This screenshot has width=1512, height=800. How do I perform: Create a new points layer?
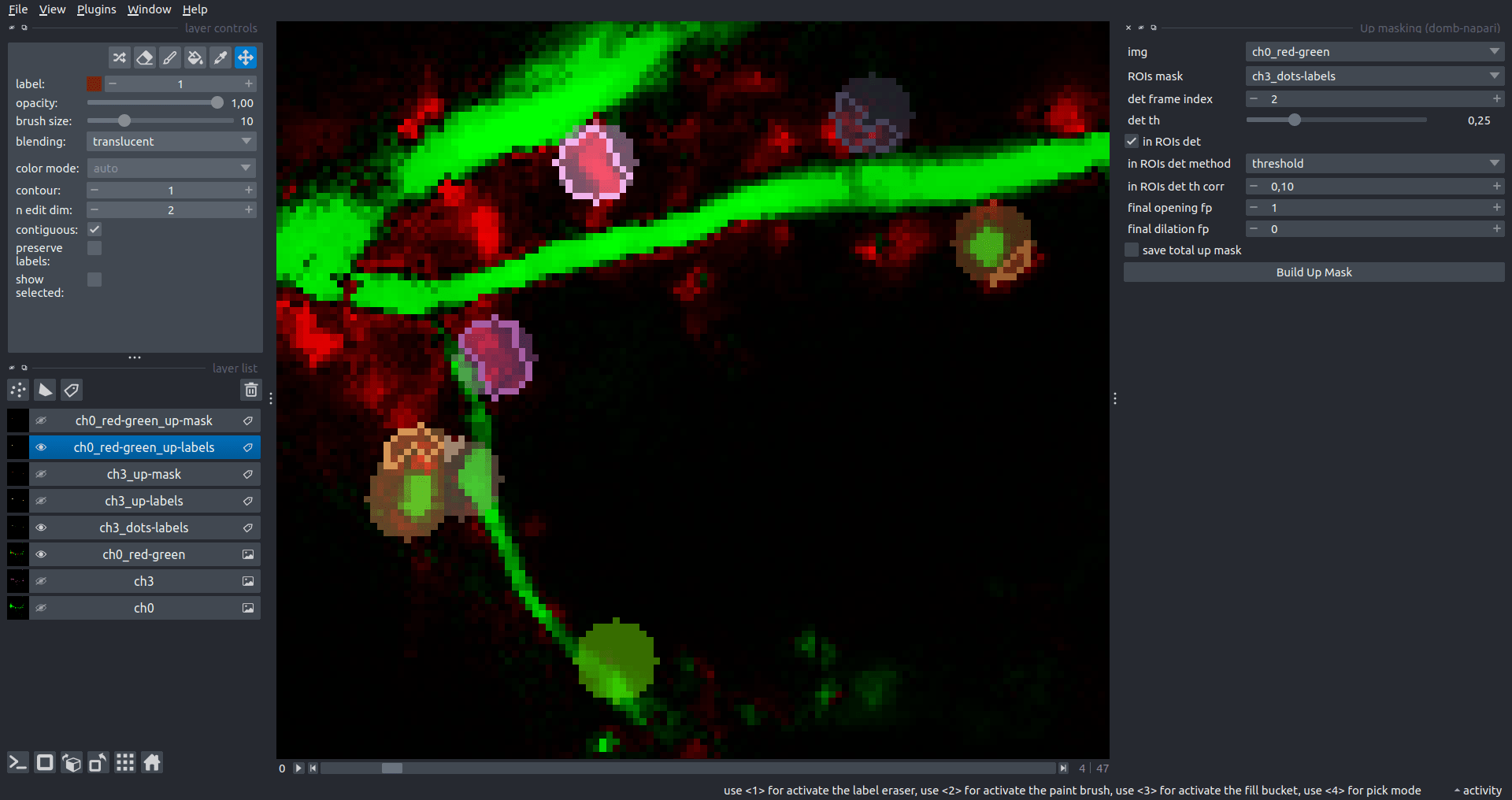[x=18, y=390]
